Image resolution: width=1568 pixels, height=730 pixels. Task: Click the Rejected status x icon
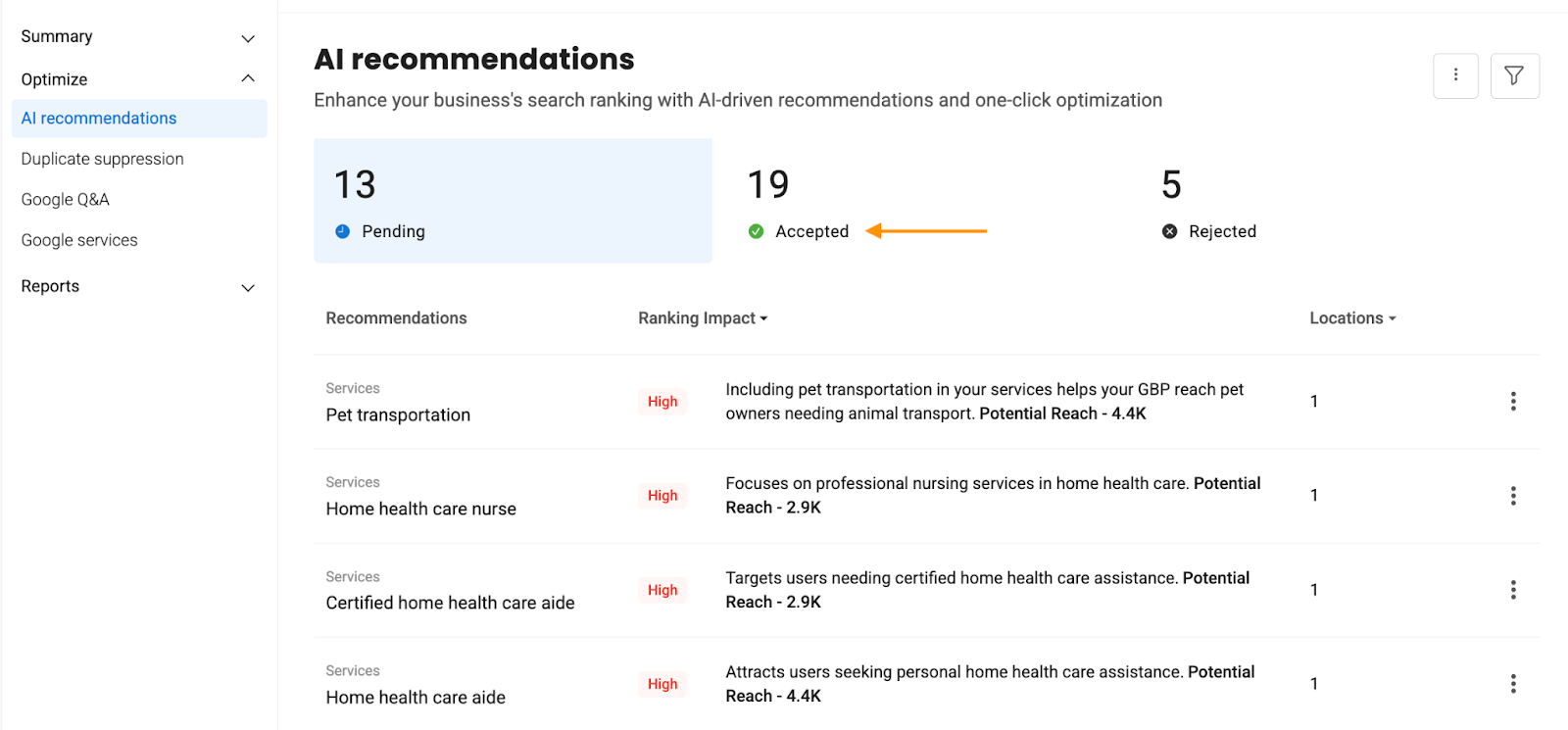point(1169,231)
